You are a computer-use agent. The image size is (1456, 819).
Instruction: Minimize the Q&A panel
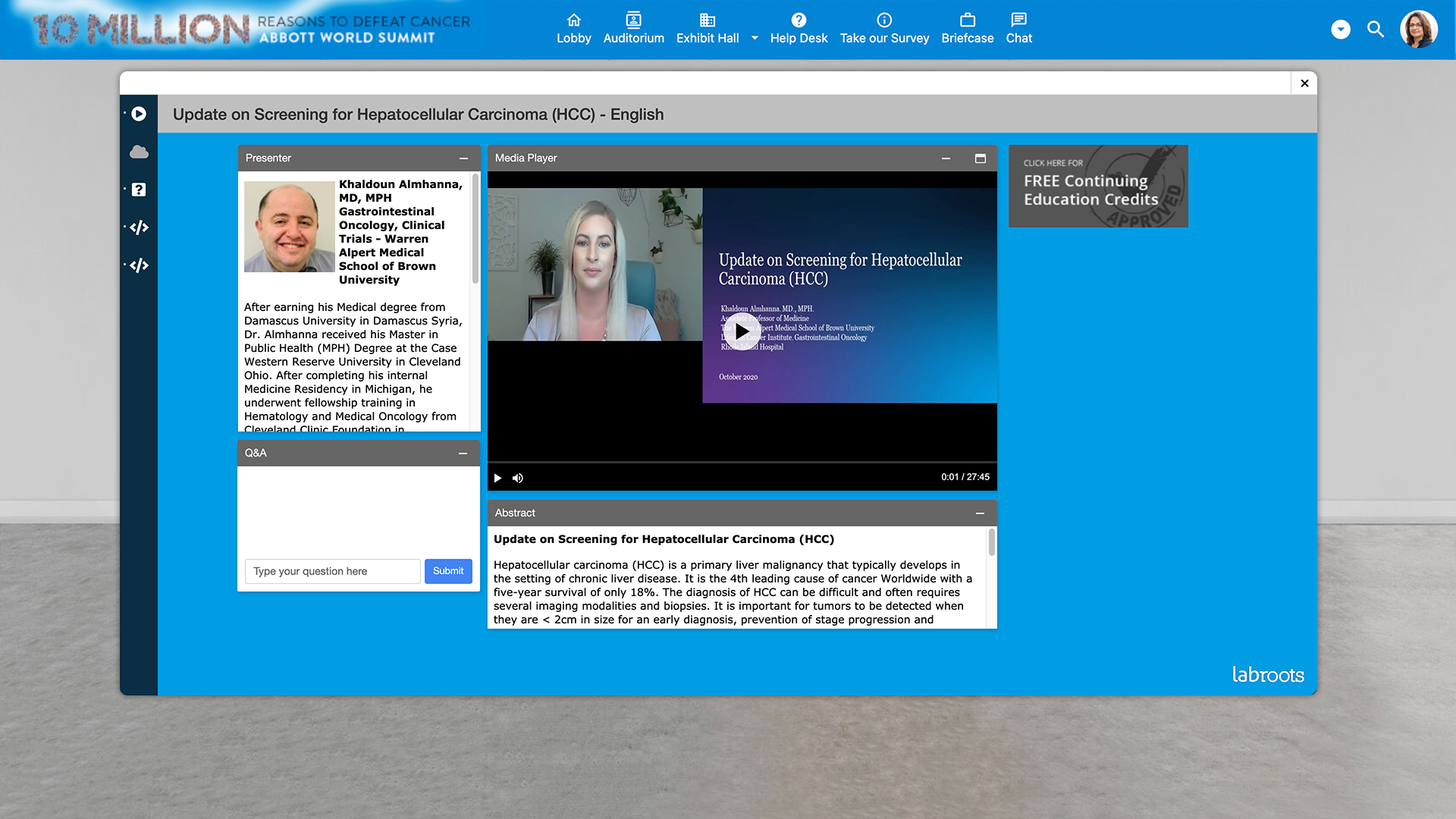[463, 453]
